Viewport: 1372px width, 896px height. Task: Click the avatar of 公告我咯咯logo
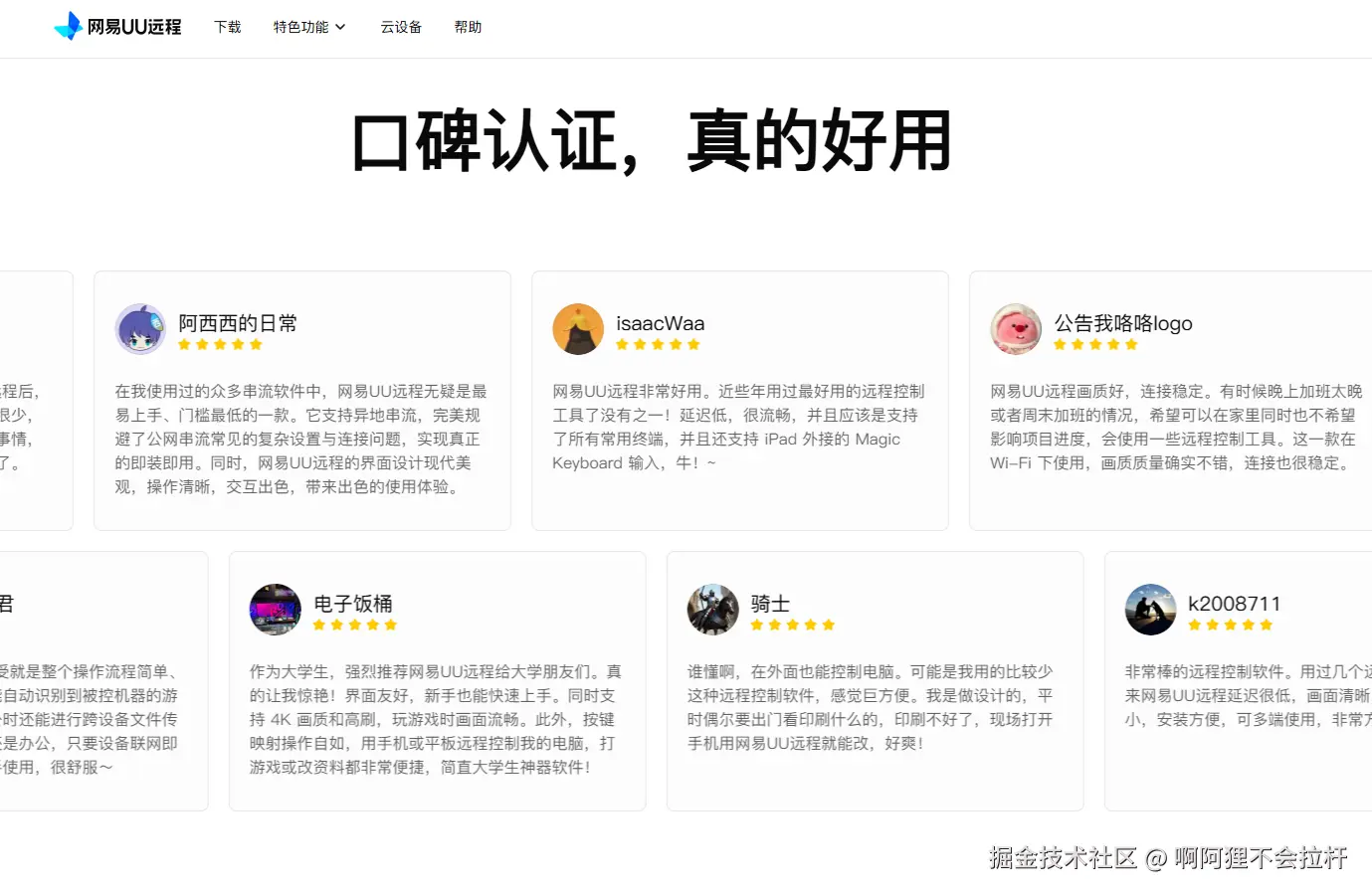pos(1016,329)
